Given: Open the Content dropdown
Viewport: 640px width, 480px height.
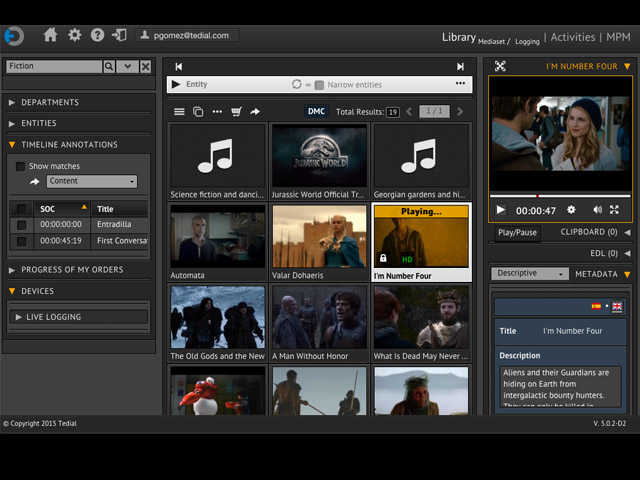Looking at the screenshot, I should click(x=92, y=181).
